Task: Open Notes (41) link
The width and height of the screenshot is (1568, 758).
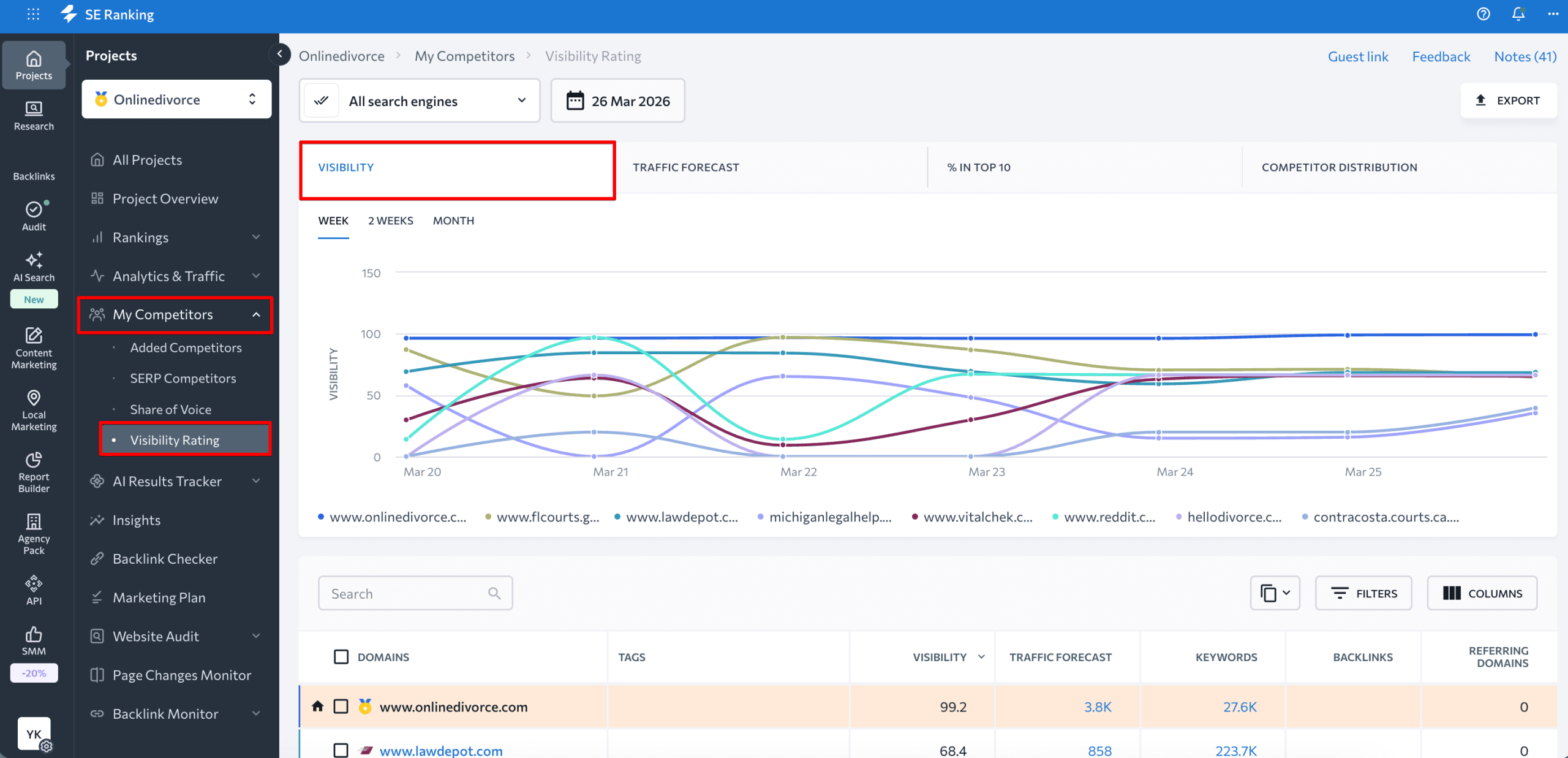Action: [1525, 56]
